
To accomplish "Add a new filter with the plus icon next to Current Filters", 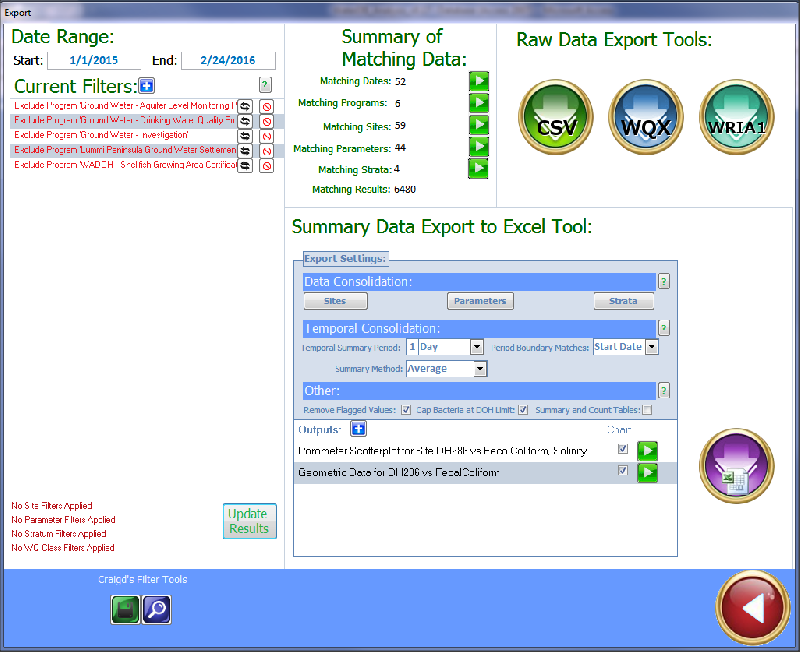I will coord(147,86).
